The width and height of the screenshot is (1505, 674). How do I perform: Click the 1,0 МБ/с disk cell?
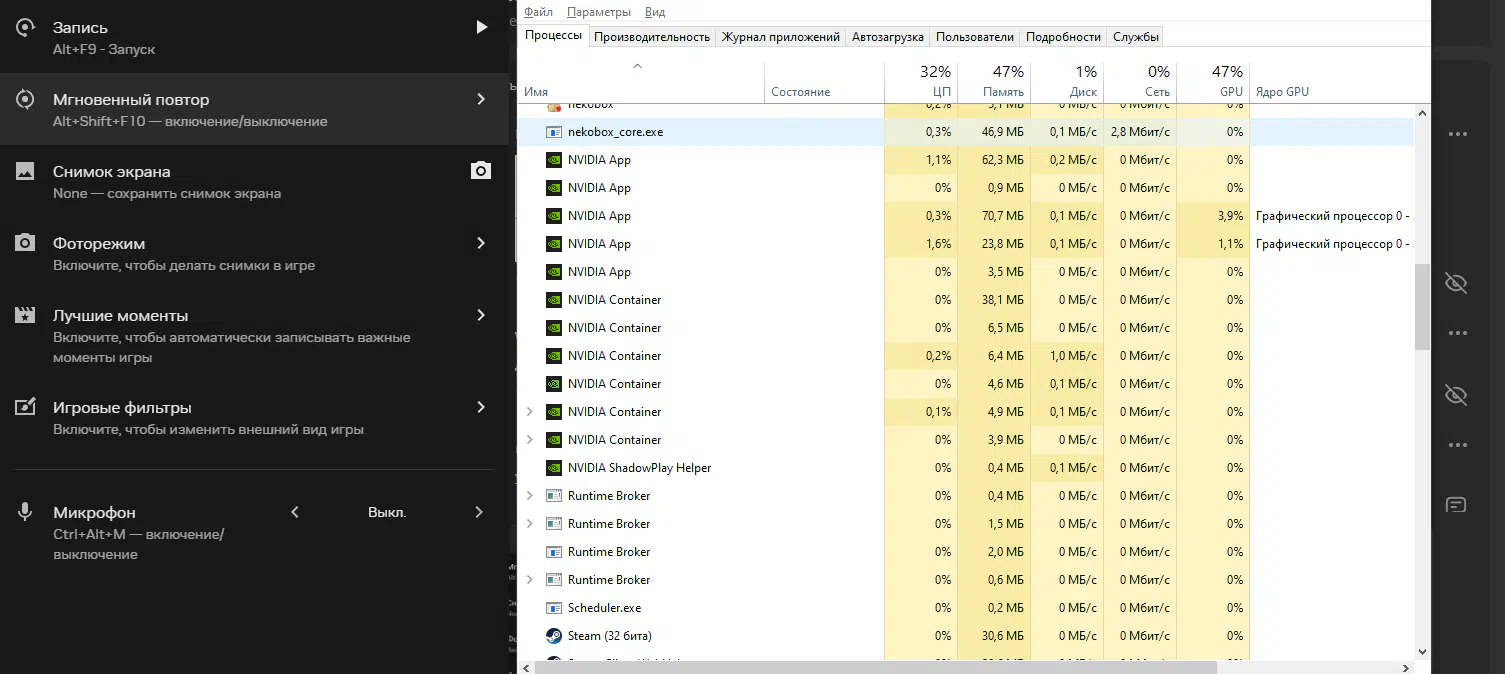(x=1067, y=356)
